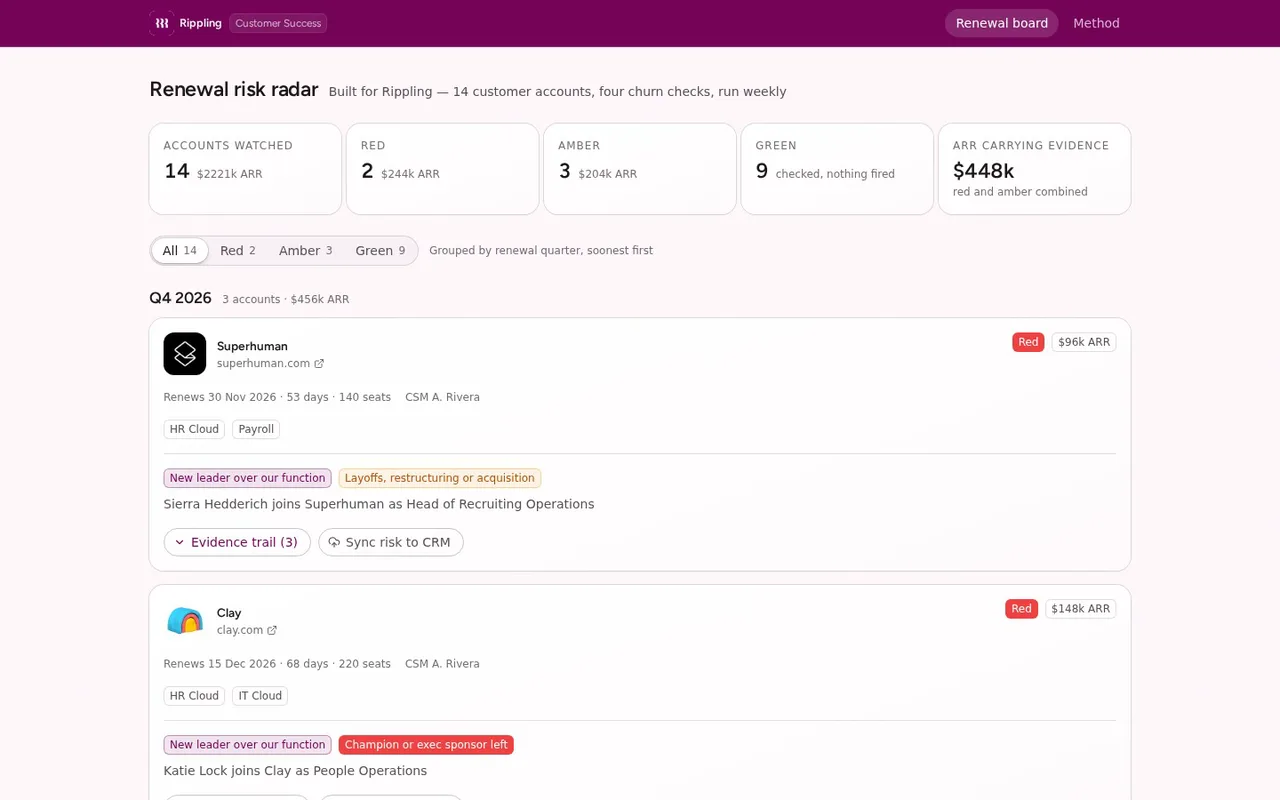Image resolution: width=1280 pixels, height=800 pixels.
Task: Click the IT Cloud product tag
Action: (x=260, y=696)
